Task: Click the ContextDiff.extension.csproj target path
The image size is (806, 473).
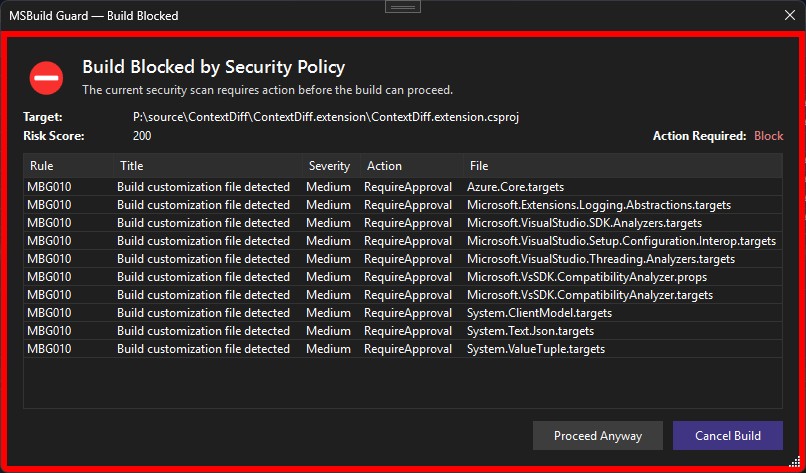Action: point(326,117)
